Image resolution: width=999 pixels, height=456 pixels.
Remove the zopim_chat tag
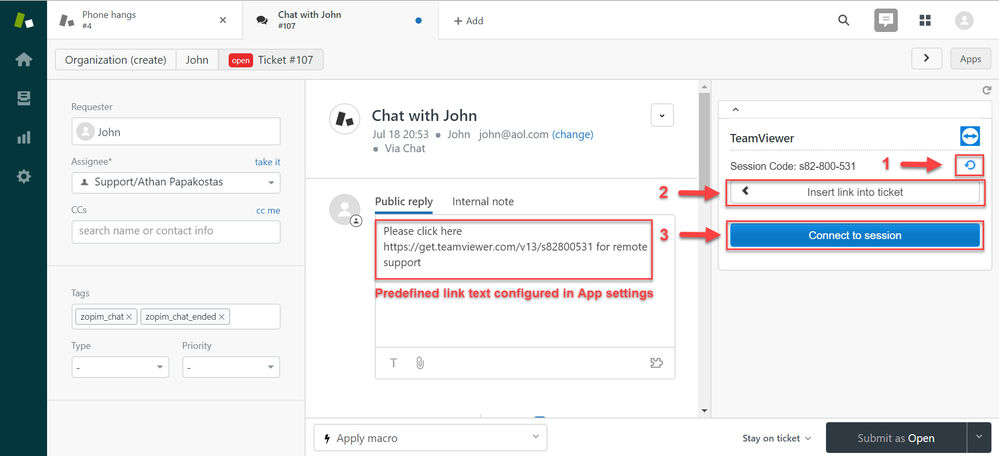pos(129,317)
